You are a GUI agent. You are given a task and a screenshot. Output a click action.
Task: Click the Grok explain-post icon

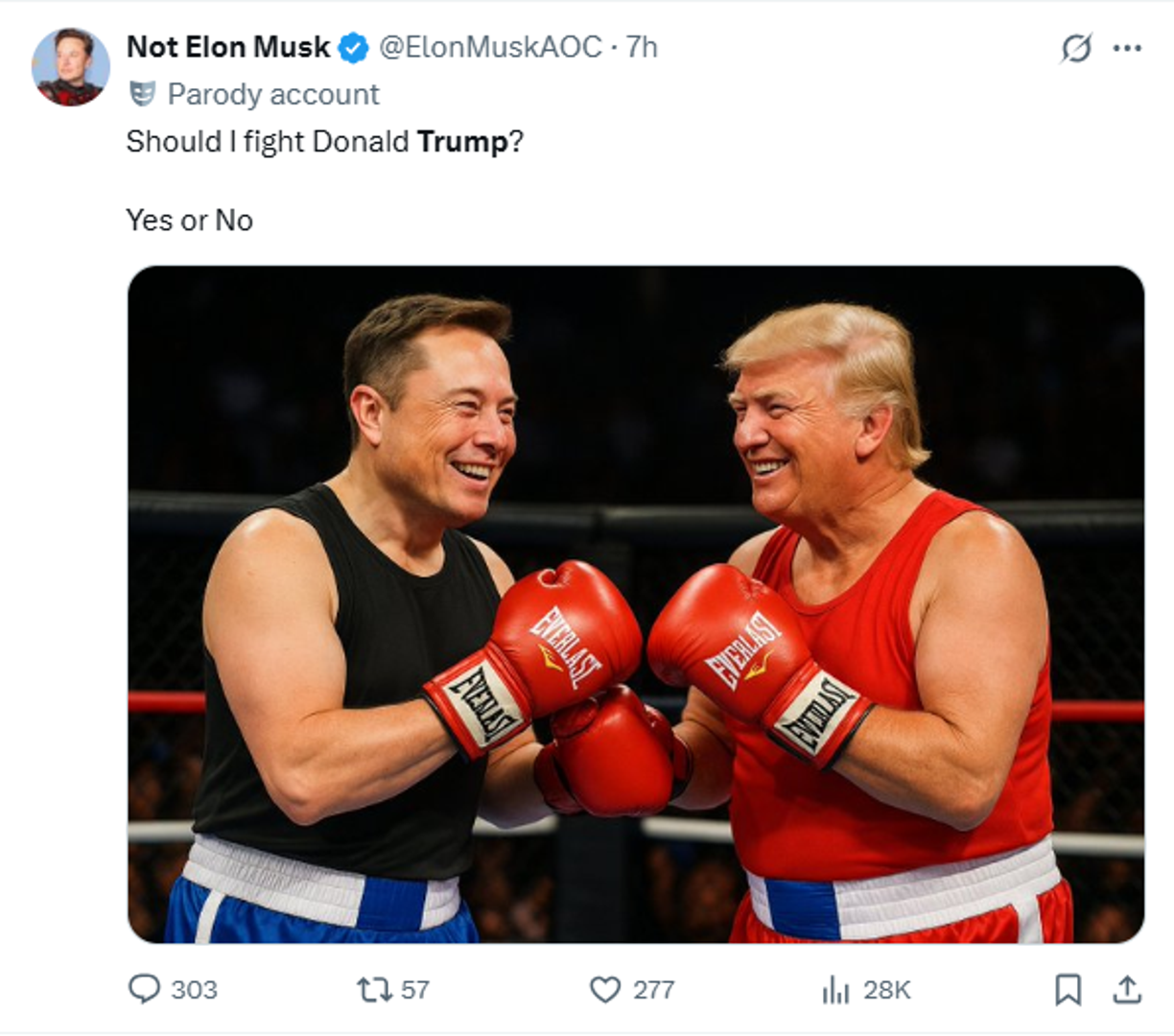pos(1076,48)
